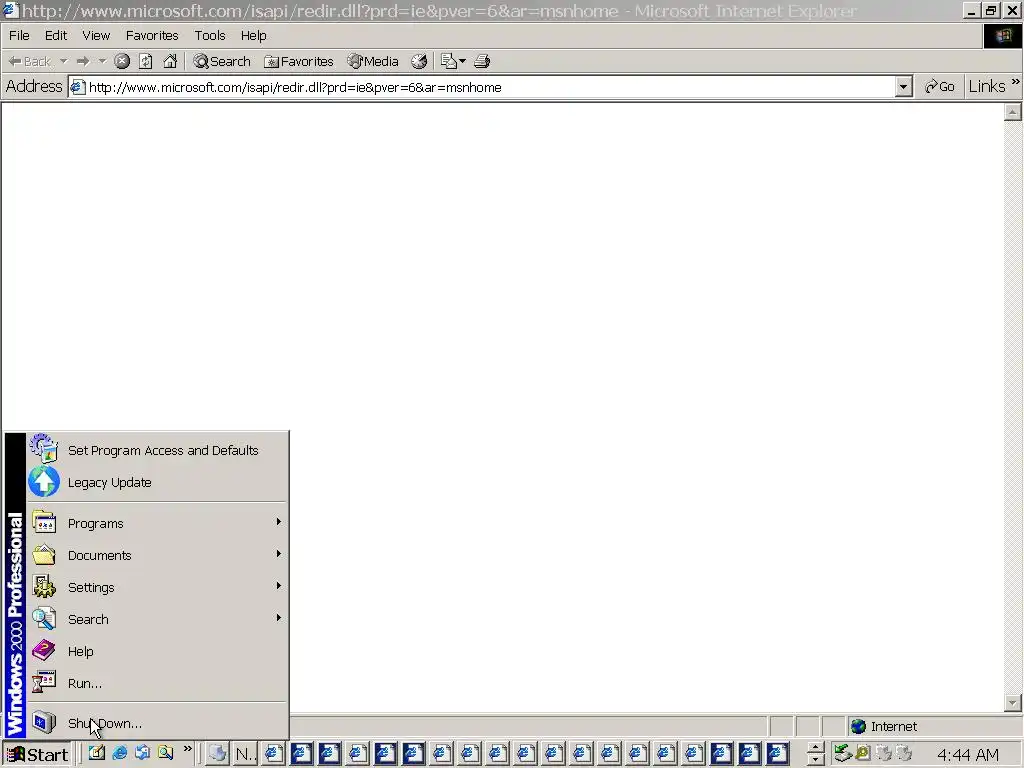The image size is (1024, 768).
Task: Open the View menu
Action: point(96,35)
